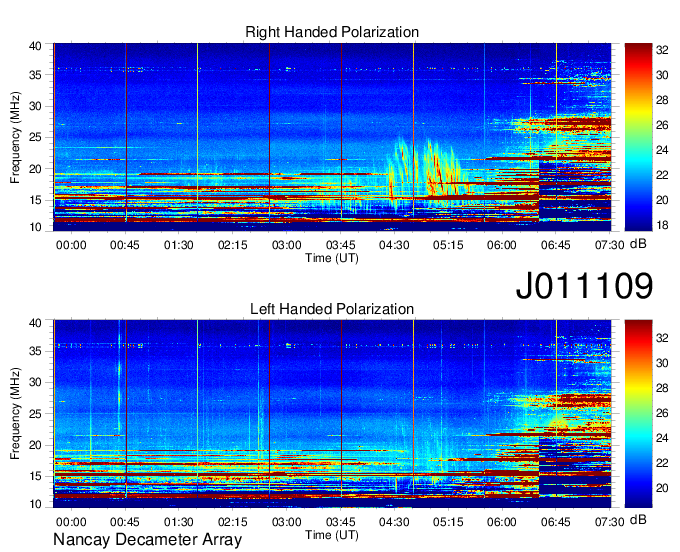The width and height of the screenshot is (680, 552).
Task: Click the 24 value on top colorbar
Action: 662,150
